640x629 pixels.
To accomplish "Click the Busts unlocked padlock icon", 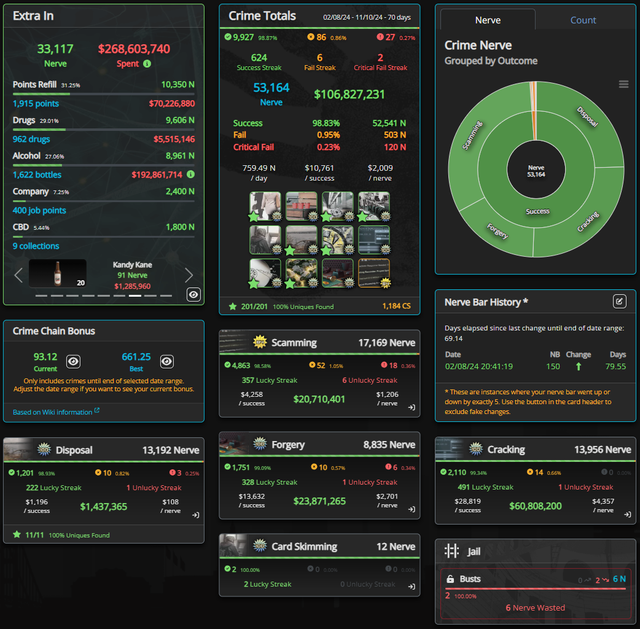I will (x=450, y=579).
